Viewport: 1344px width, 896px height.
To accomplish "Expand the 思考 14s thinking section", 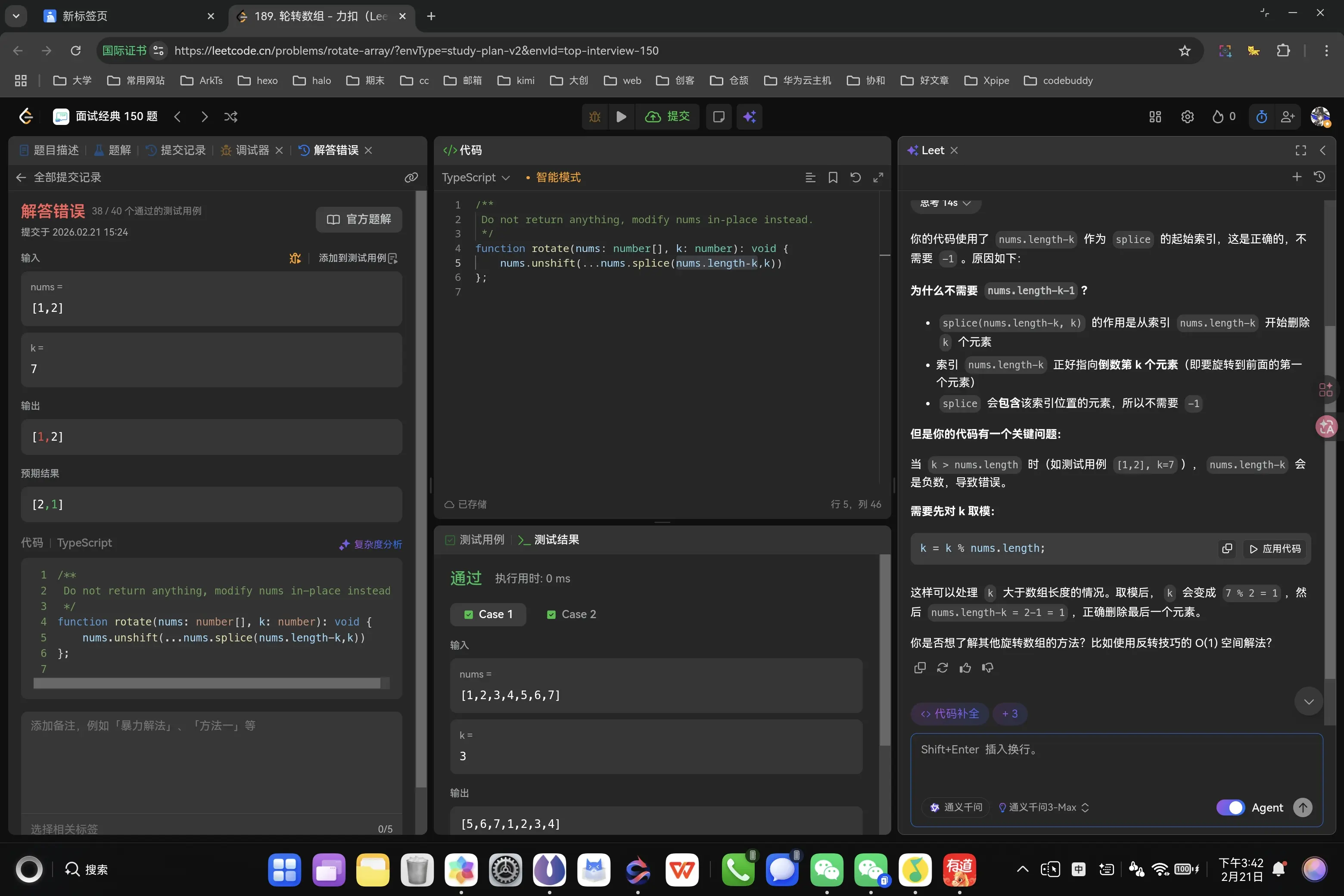I will pos(946,203).
